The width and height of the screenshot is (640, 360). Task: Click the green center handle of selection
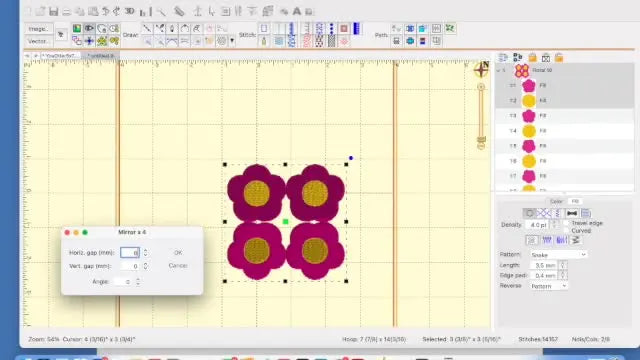coord(285,222)
